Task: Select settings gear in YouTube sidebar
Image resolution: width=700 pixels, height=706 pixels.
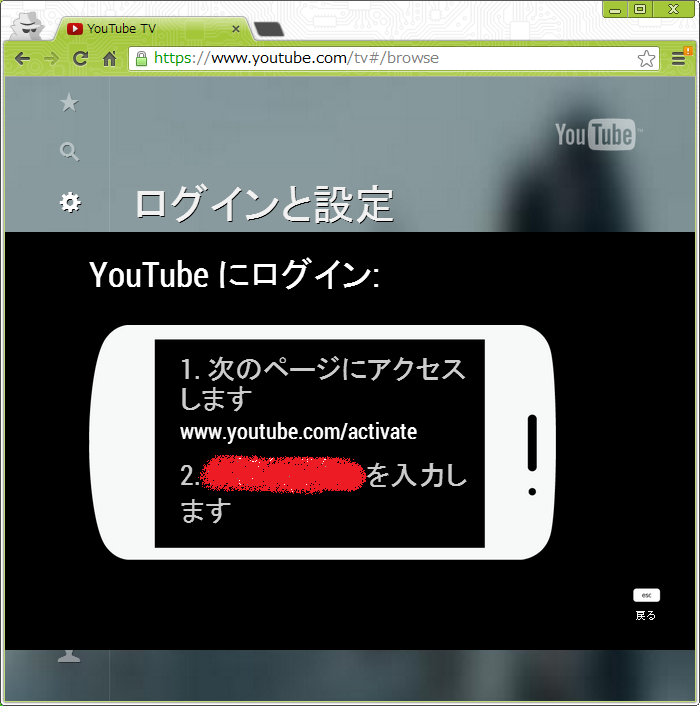Action: point(70,203)
